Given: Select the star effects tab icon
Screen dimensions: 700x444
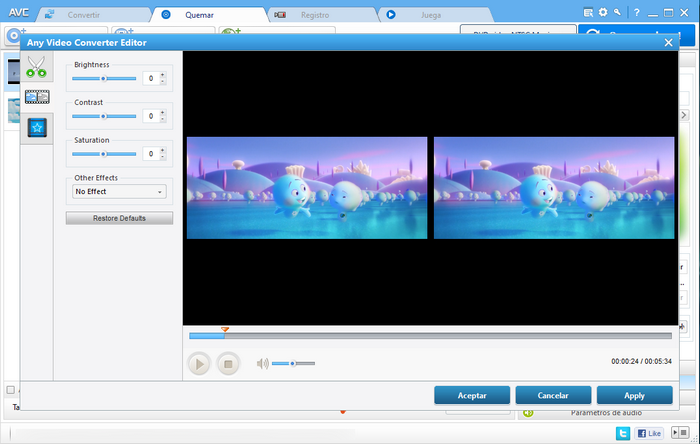Looking at the screenshot, I should point(37,128).
